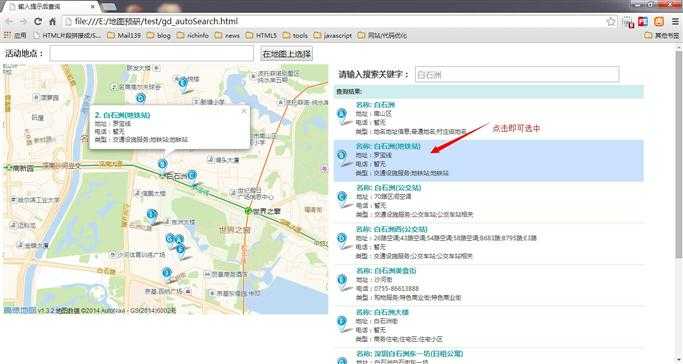
Task: Open the blog bookmark folder
Action: [159, 35]
